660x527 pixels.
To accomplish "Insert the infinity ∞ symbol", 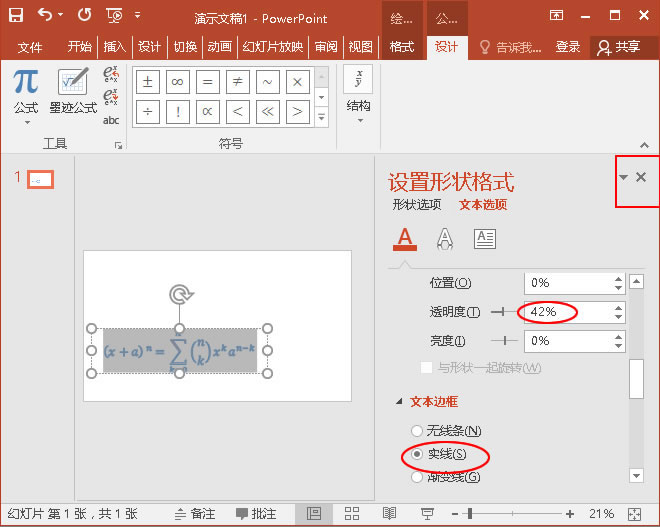I will (178, 81).
